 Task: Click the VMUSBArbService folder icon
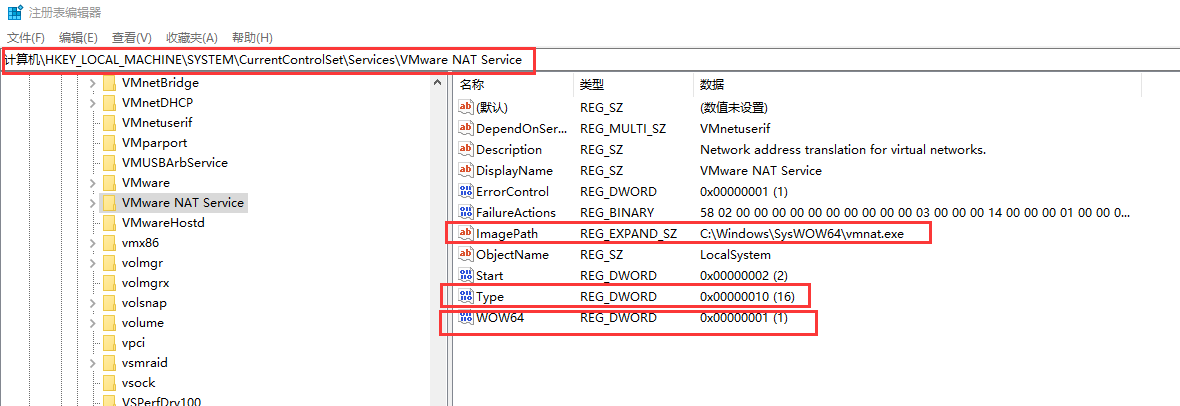point(108,163)
